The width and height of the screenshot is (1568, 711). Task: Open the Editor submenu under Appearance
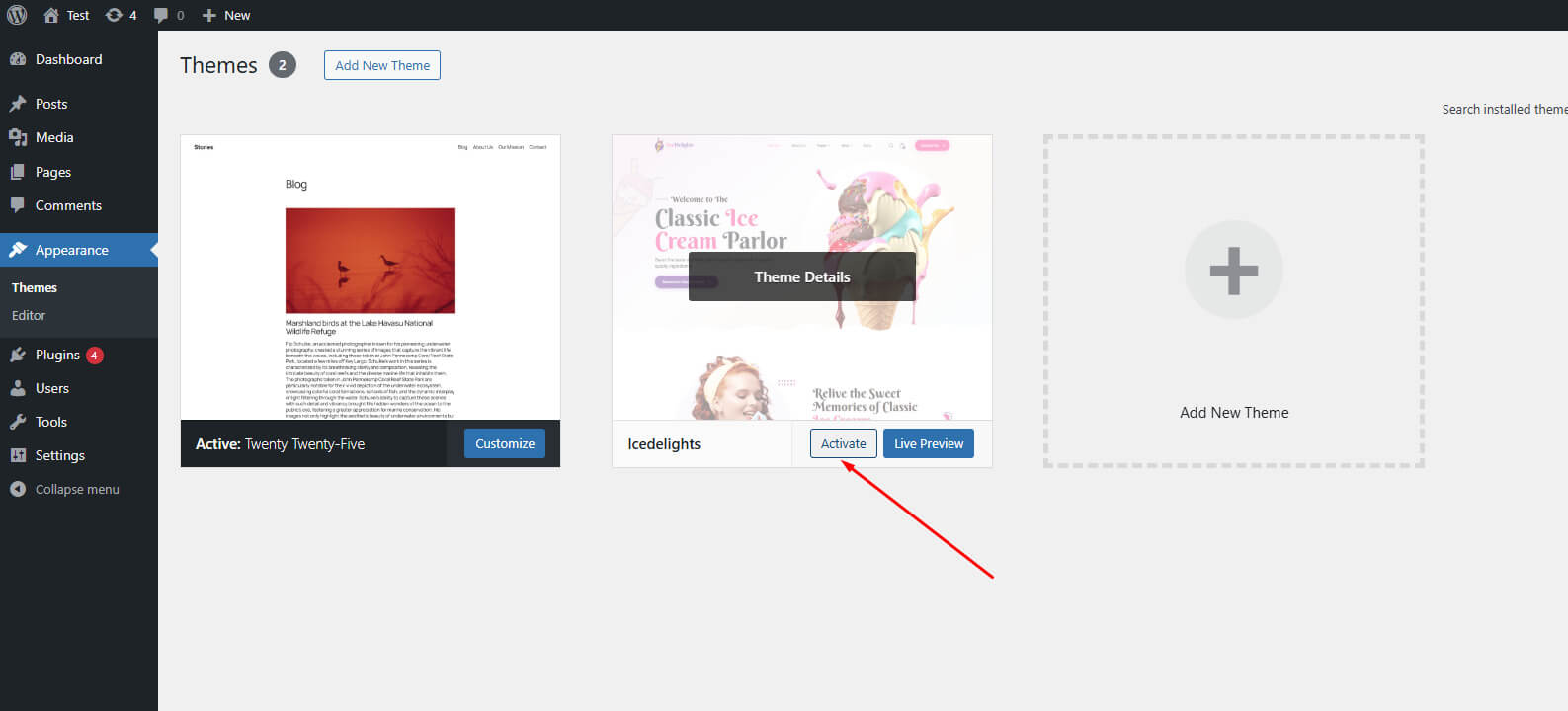coord(29,315)
